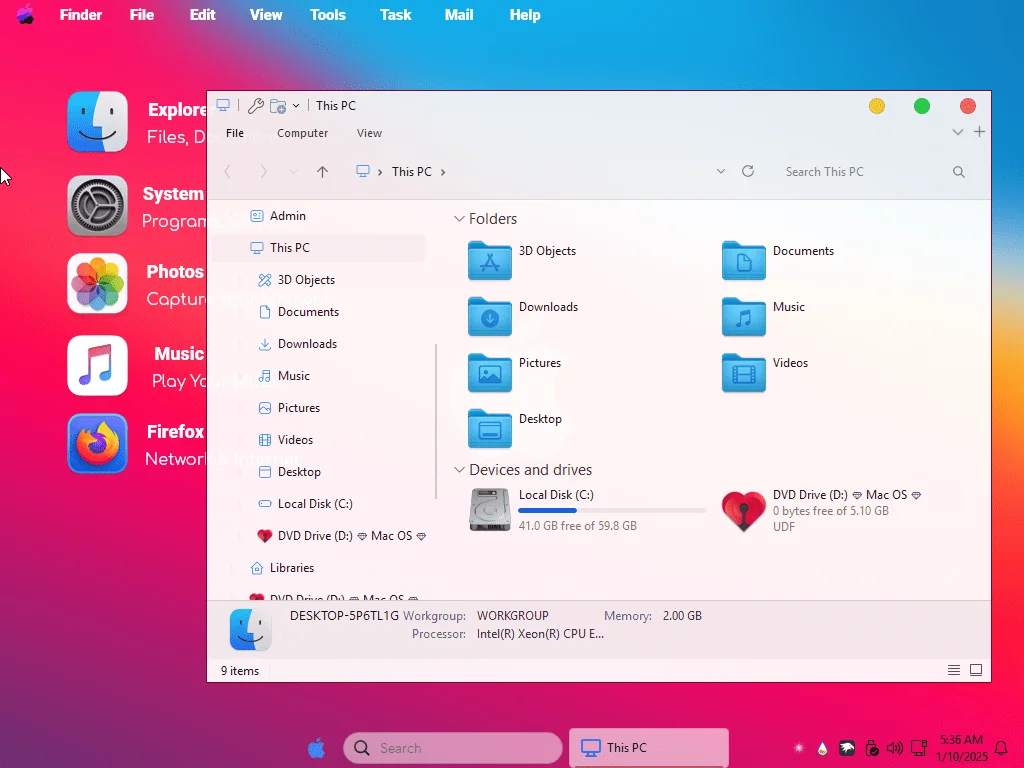Open the Tools menu in top bar
1024x768 pixels.
point(328,14)
